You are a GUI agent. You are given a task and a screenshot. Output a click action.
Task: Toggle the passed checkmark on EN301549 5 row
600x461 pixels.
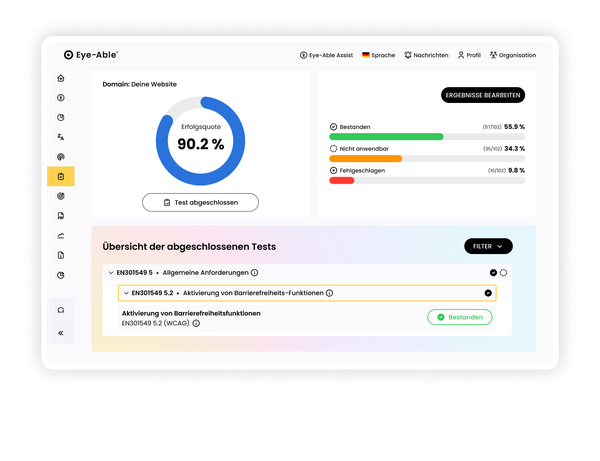point(493,272)
